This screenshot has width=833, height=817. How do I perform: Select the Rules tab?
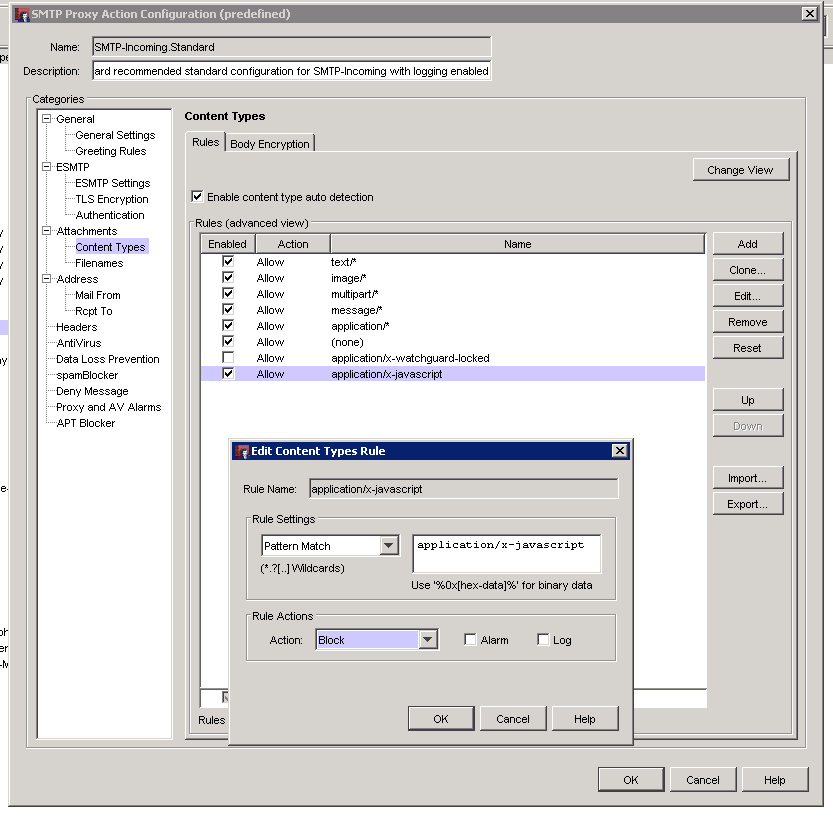point(205,143)
